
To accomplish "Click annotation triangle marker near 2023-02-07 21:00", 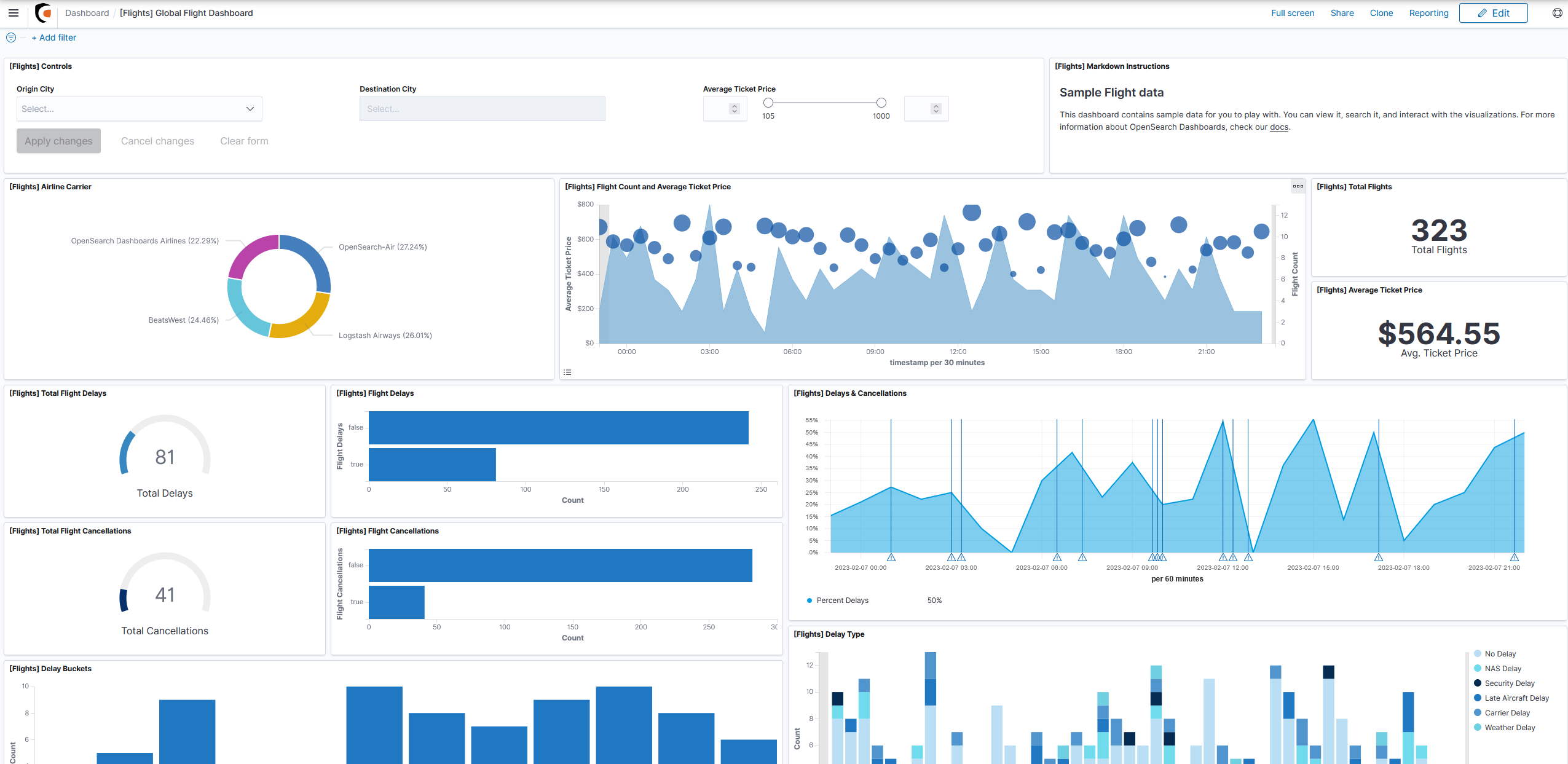I will coord(1515,557).
